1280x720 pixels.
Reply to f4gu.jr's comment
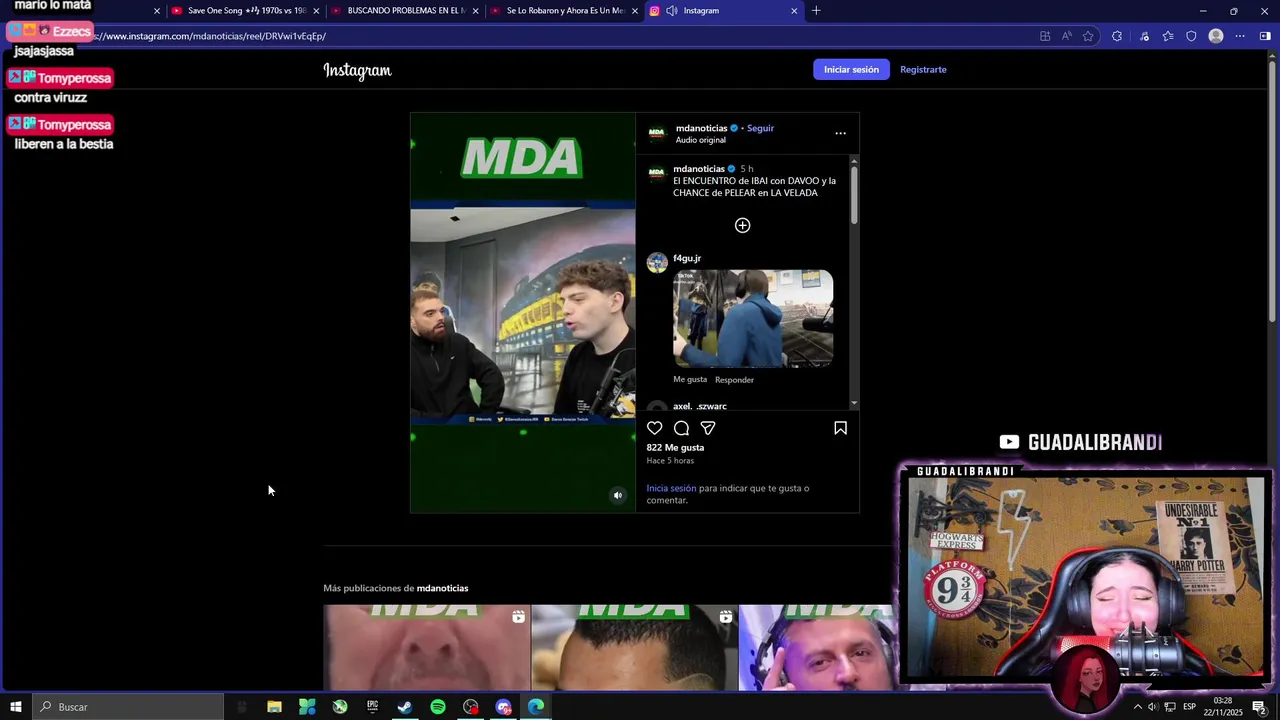pos(734,380)
